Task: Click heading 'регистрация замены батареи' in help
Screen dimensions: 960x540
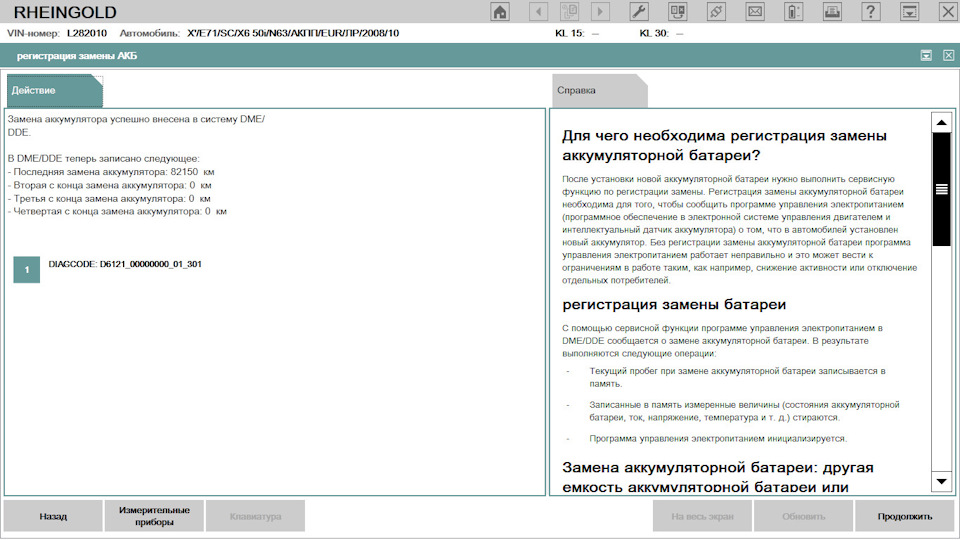Action: pyautogui.click(x=674, y=304)
